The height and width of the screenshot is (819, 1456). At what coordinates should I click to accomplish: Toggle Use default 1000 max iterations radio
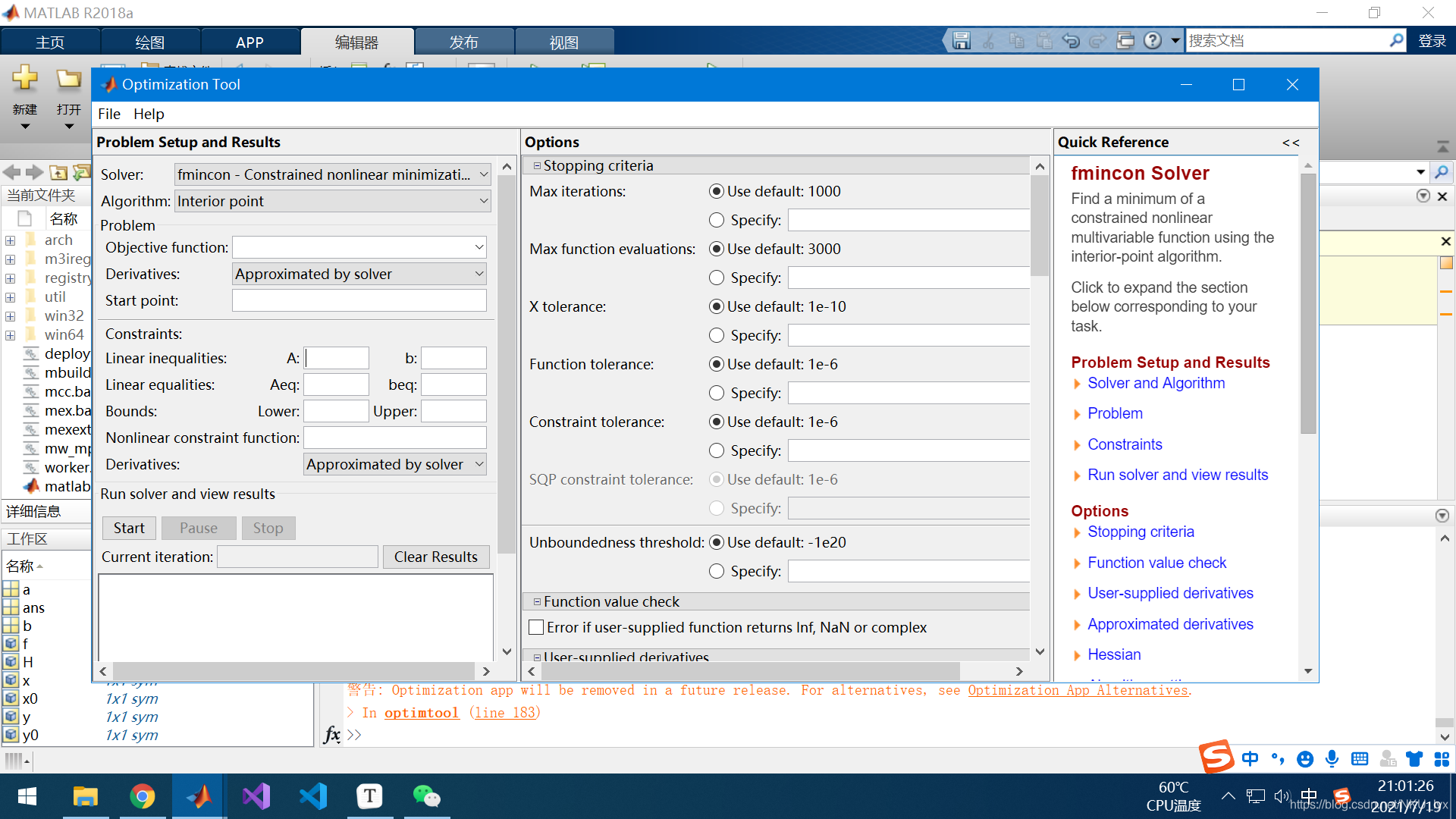click(716, 190)
